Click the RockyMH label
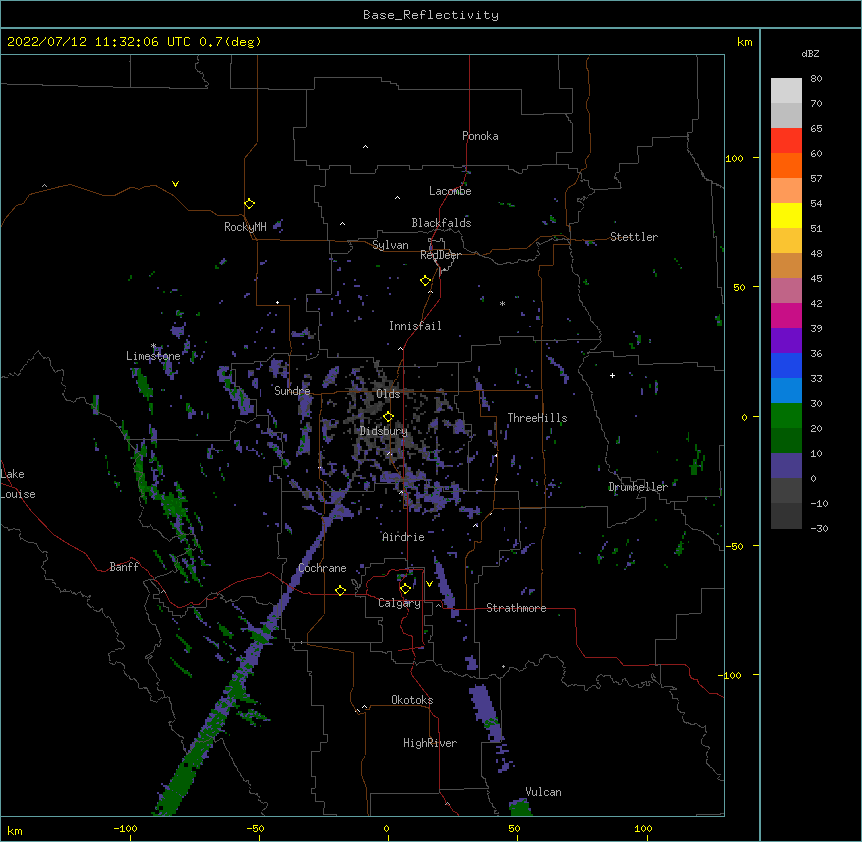862x842 pixels. (245, 227)
